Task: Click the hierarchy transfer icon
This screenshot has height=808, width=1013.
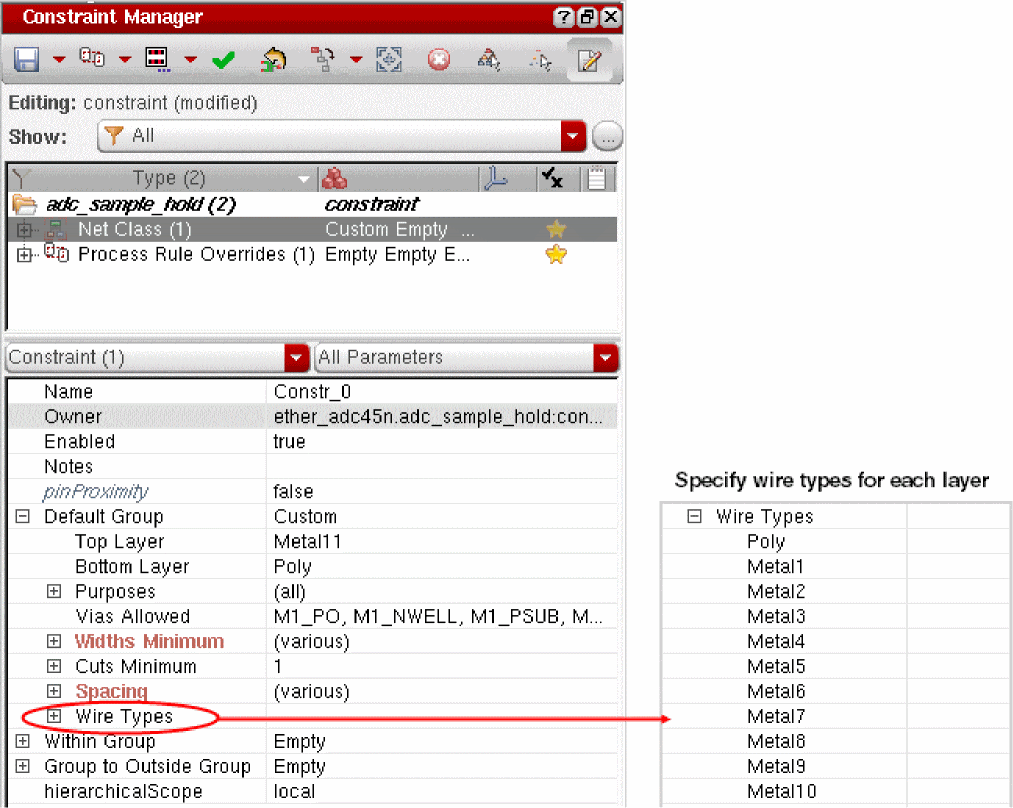Action: (322, 59)
